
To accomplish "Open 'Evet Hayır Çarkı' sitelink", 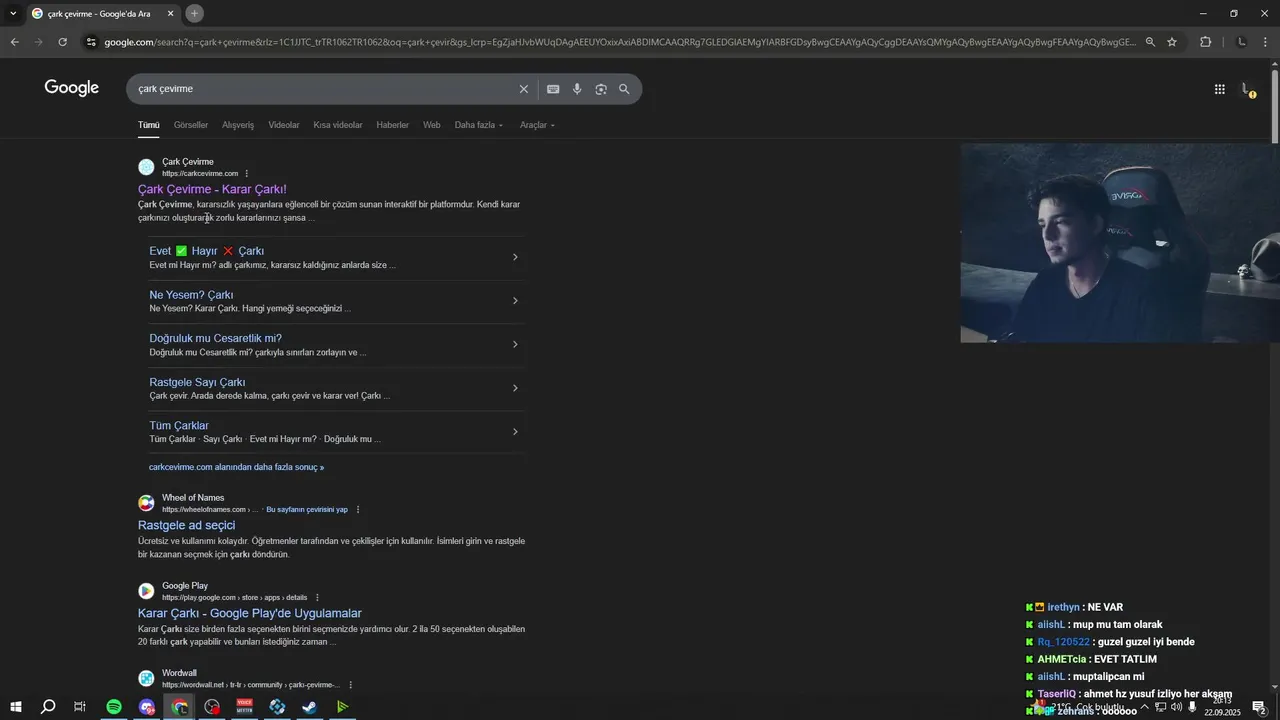I will [207, 251].
